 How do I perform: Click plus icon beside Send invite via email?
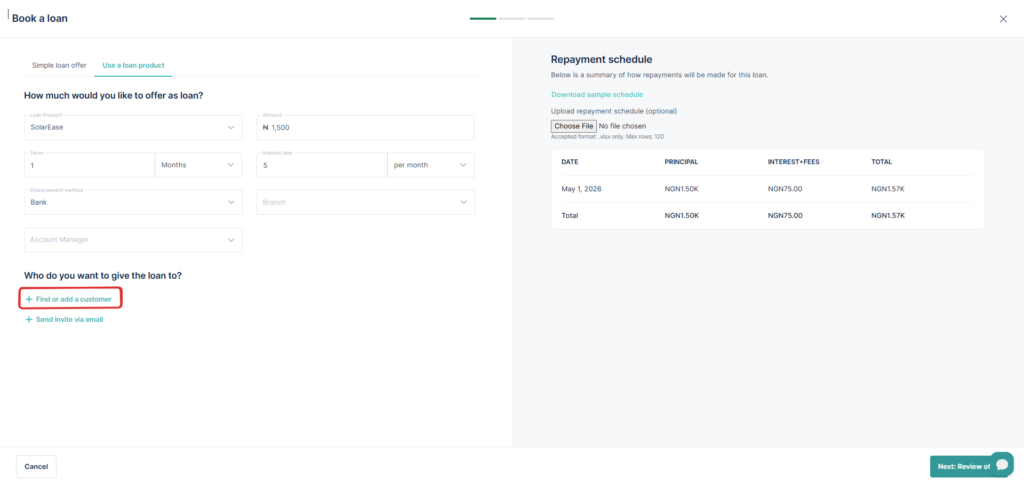pyautogui.click(x=29, y=320)
